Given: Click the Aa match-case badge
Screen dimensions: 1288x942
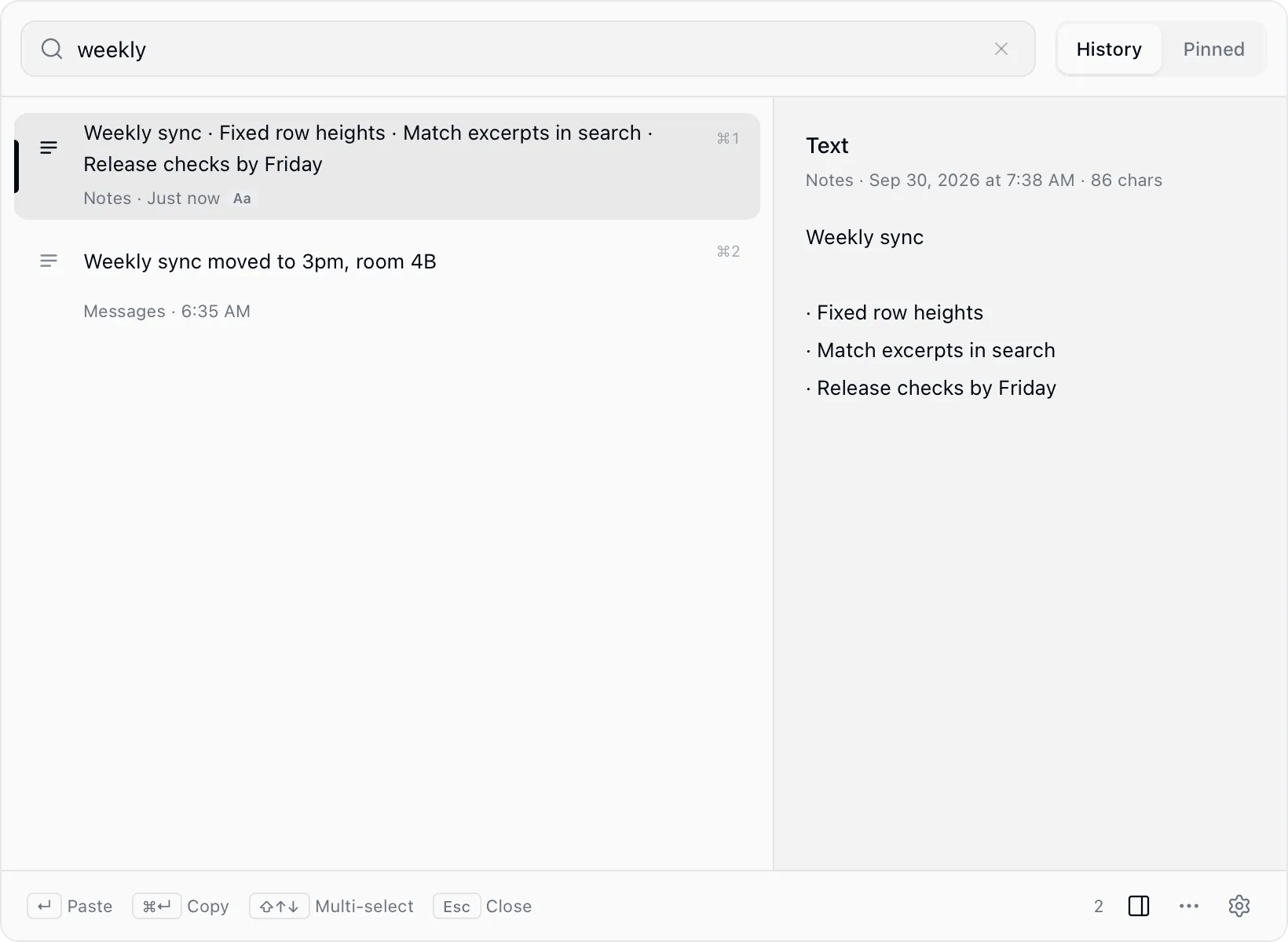Looking at the screenshot, I should tap(242, 199).
